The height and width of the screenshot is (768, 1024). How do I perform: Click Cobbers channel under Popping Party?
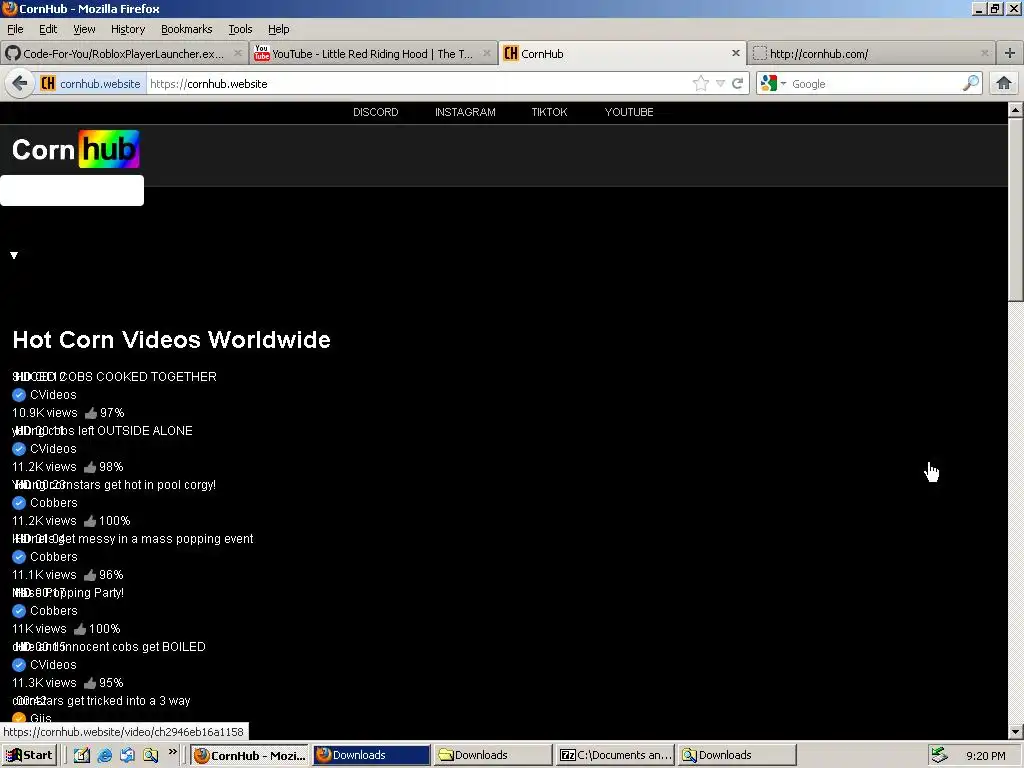tap(54, 611)
